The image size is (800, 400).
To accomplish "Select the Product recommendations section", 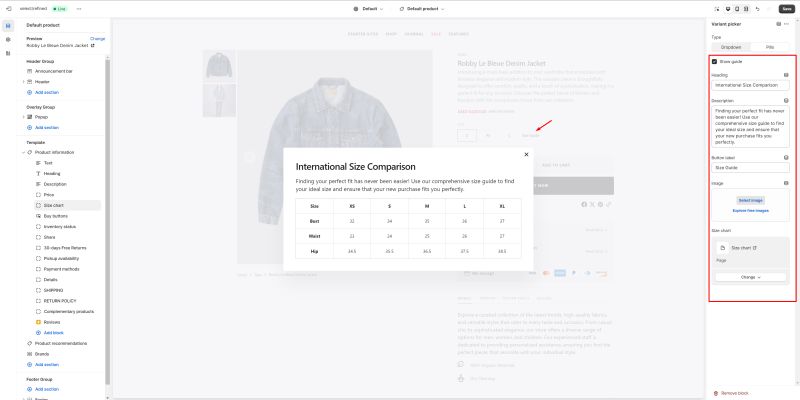I will [x=61, y=343].
